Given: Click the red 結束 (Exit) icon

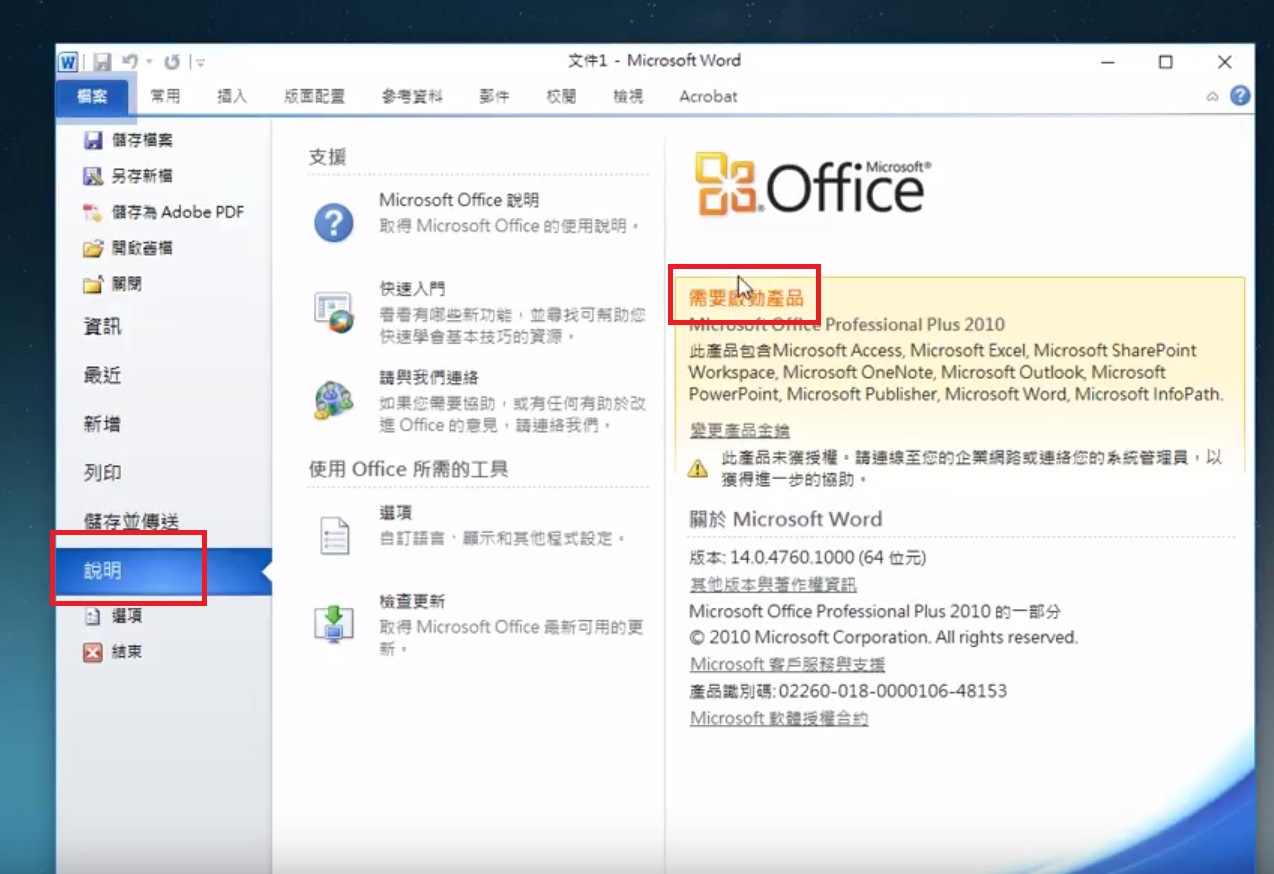Looking at the screenshot, I should 93,652.
